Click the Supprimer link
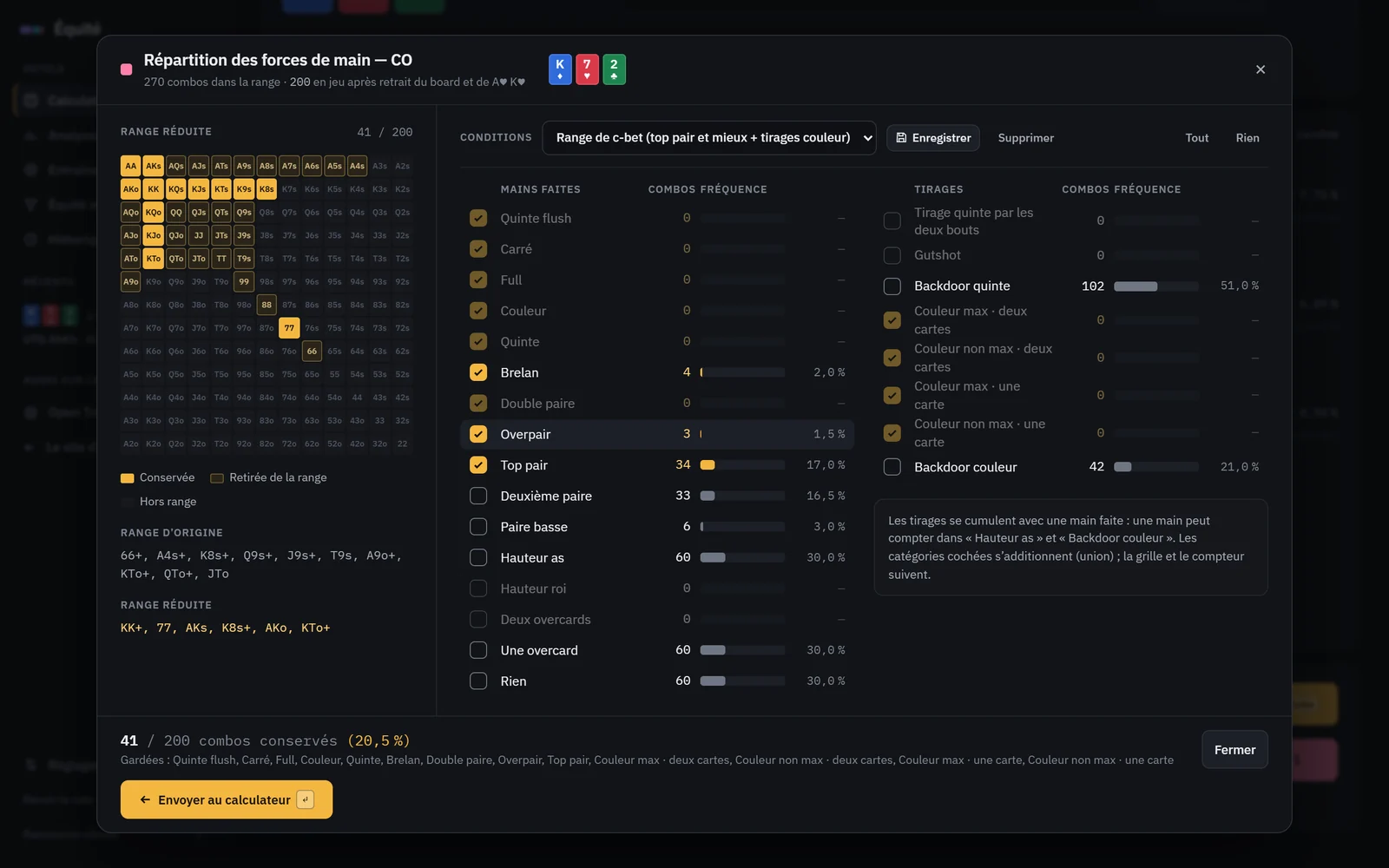 coord(1026,138)
